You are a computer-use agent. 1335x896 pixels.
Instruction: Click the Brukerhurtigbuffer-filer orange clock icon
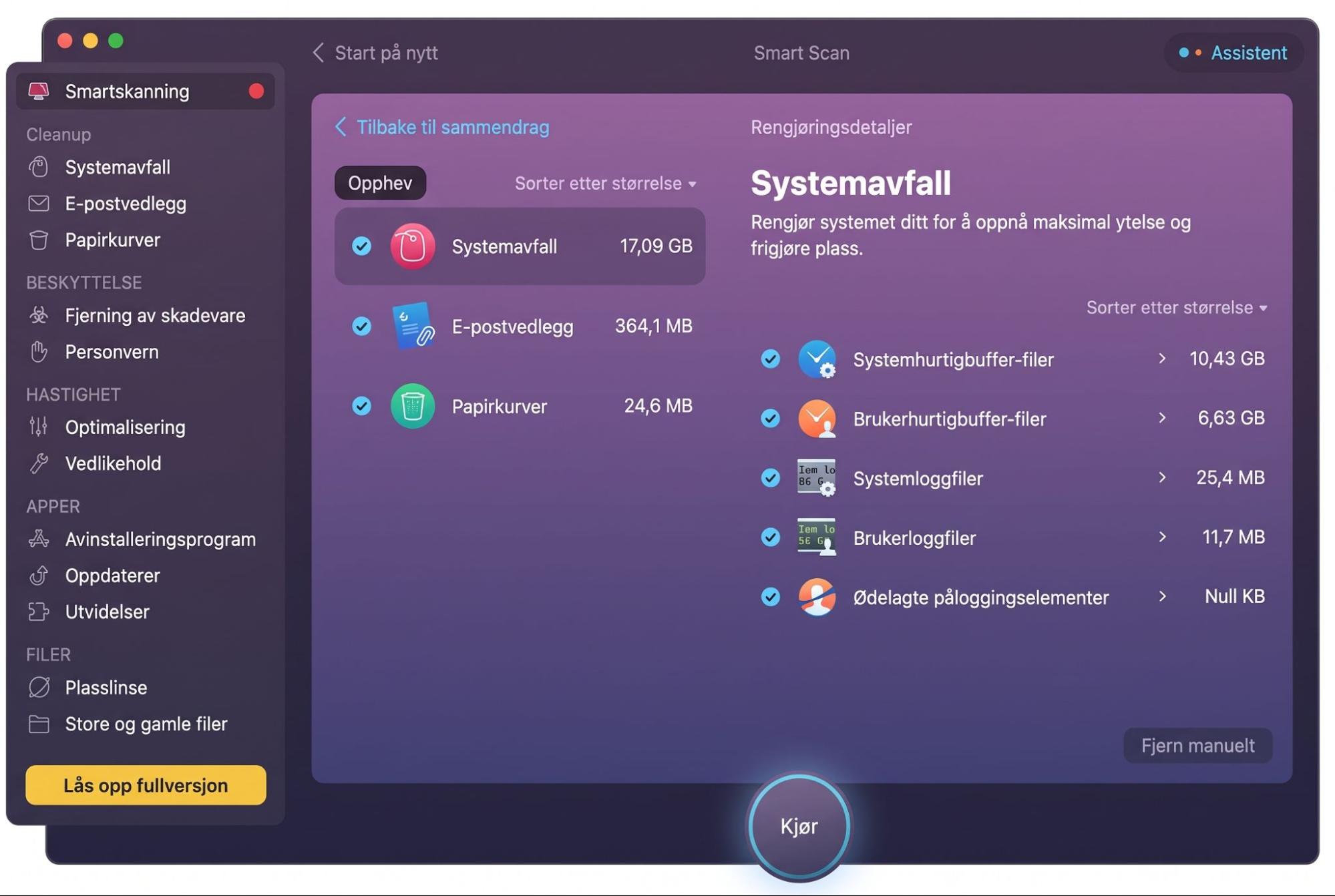(x=817, y=419)
